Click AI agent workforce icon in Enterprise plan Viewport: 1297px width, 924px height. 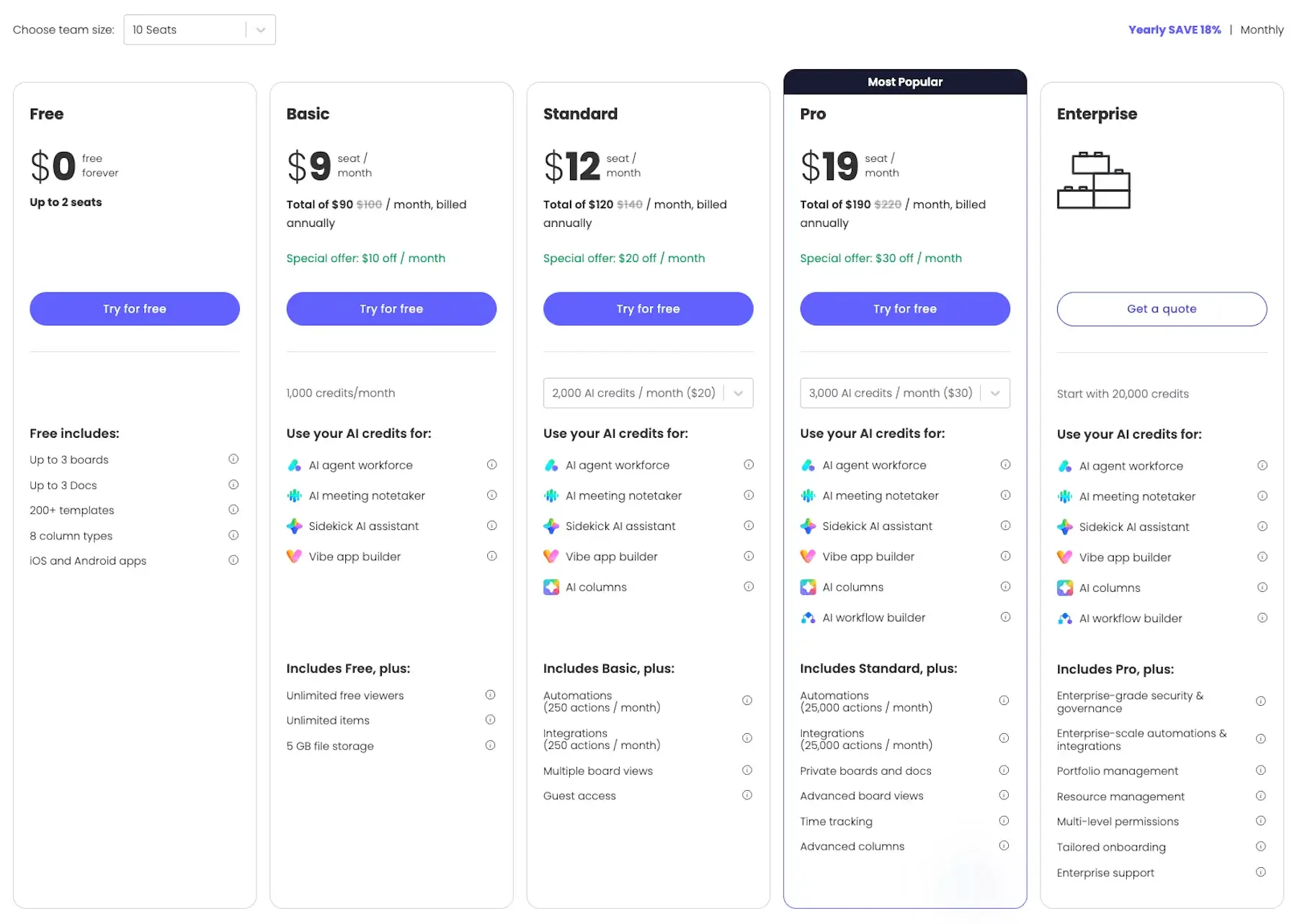coord(1065,466)
